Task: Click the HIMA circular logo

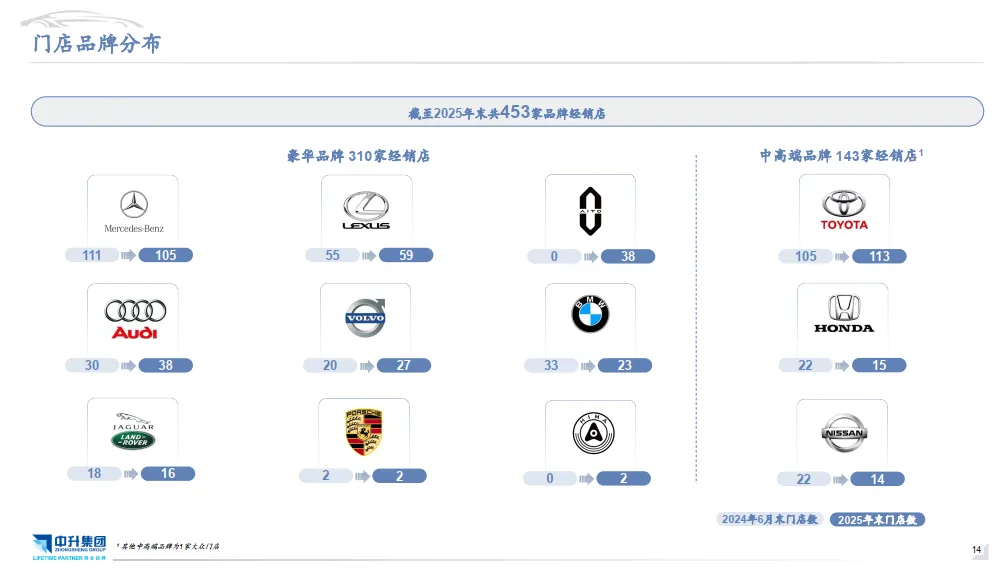Action: 593,433
